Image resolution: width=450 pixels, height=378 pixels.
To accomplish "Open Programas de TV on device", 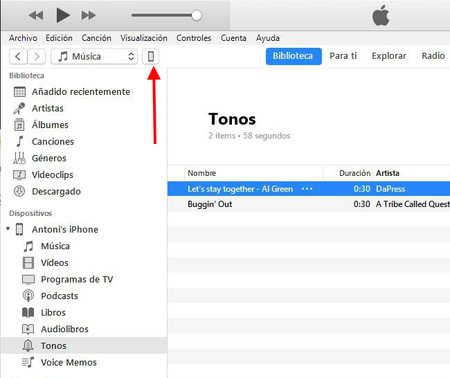I will click(77, 279).
